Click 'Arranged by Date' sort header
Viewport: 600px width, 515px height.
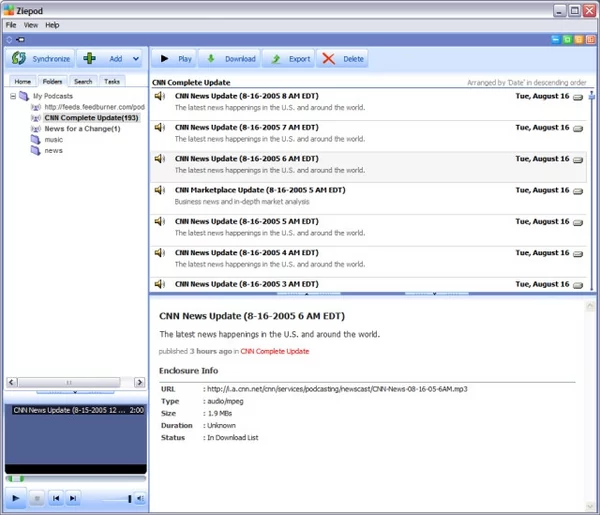coord(527,83)
